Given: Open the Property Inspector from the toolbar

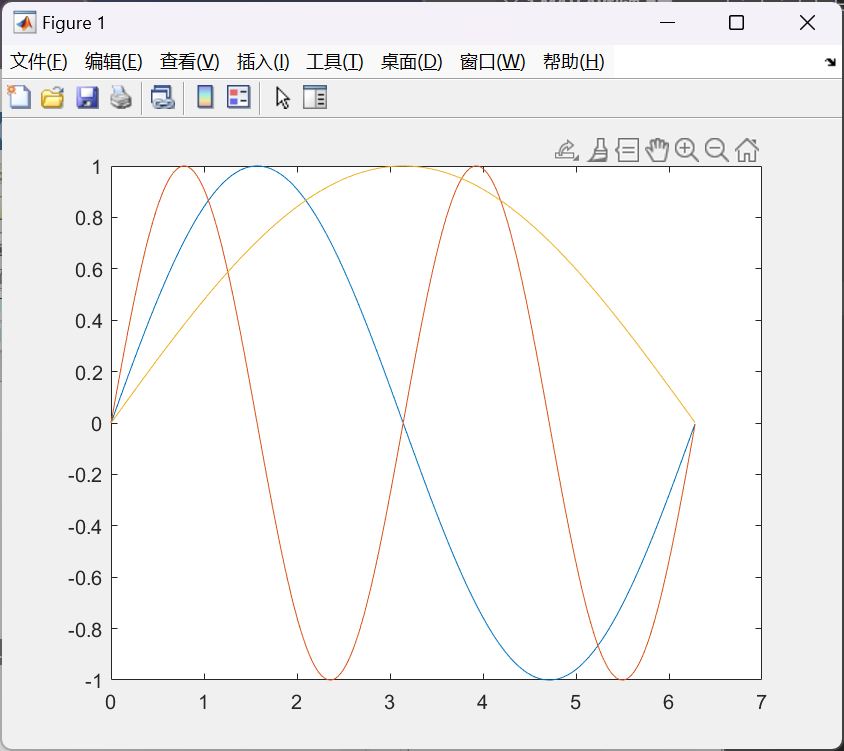Looking at the screenshot, I should pos(315,97).
